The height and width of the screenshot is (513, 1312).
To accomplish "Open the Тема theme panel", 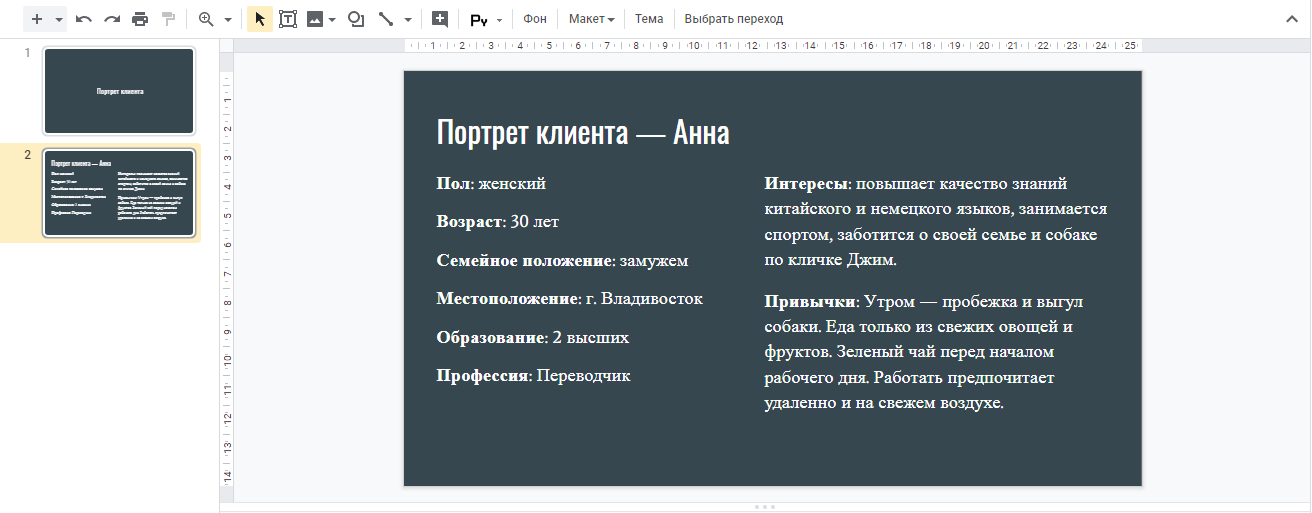I will pos(649,19).
